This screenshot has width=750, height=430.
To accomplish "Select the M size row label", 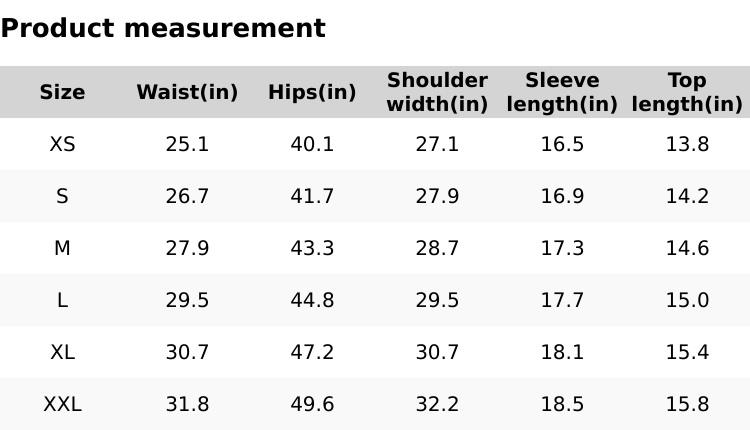I will point(62,248).
